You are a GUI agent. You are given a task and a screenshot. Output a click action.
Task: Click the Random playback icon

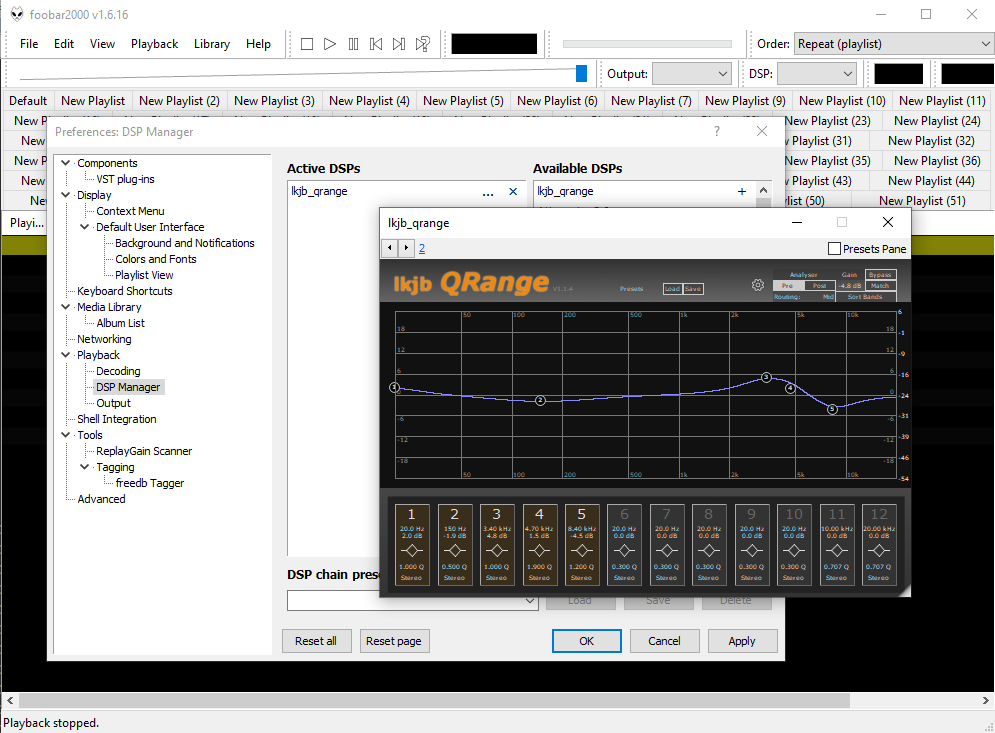[x=423, y=44]
